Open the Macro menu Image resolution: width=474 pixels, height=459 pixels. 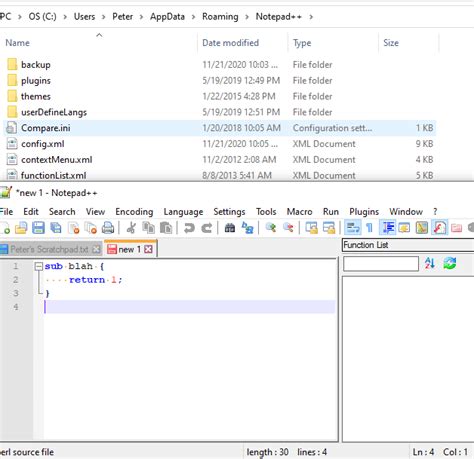click(299, 212)
